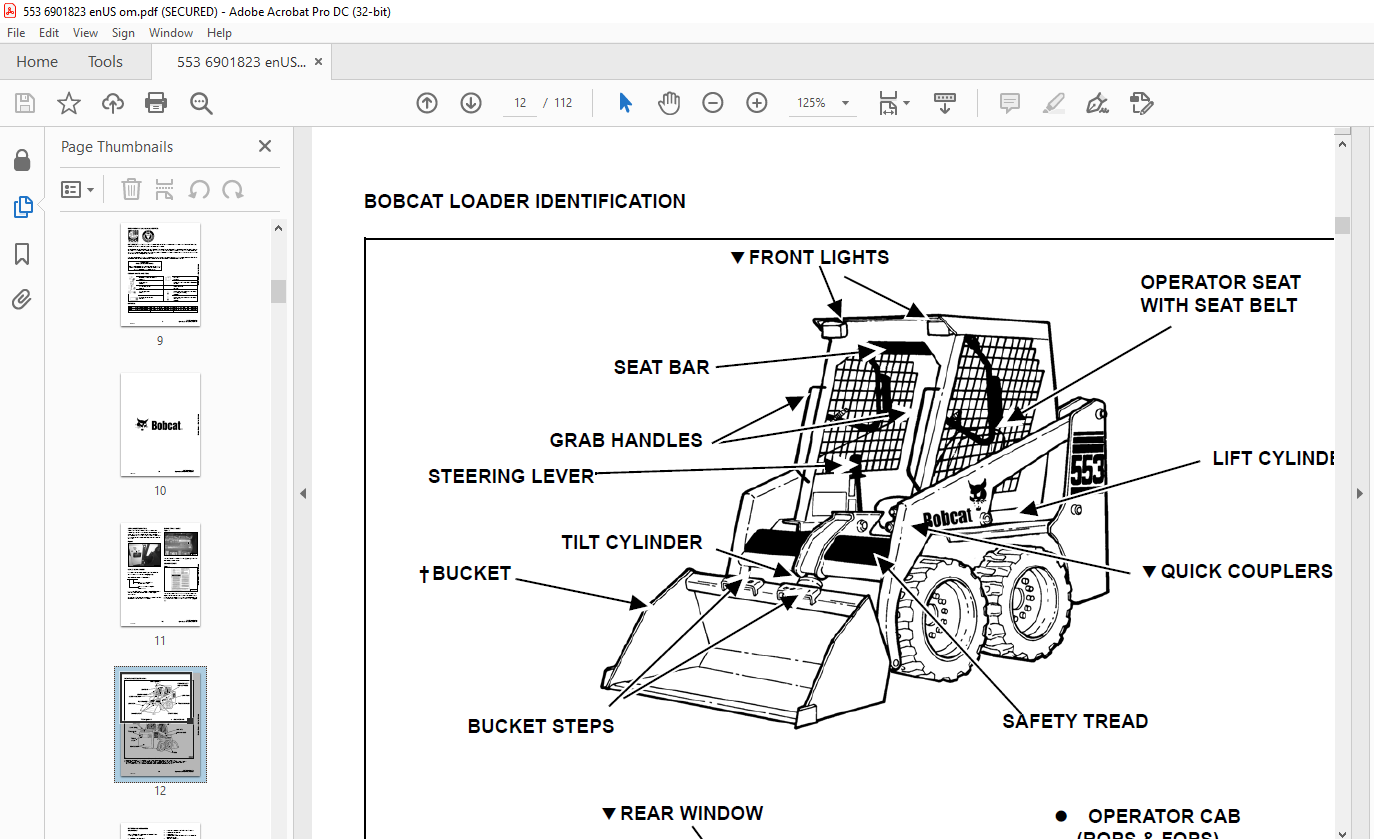This screenshot has width=1374, height=839.
Task: Delete selected page trash icon
Action: click(131, 189)
